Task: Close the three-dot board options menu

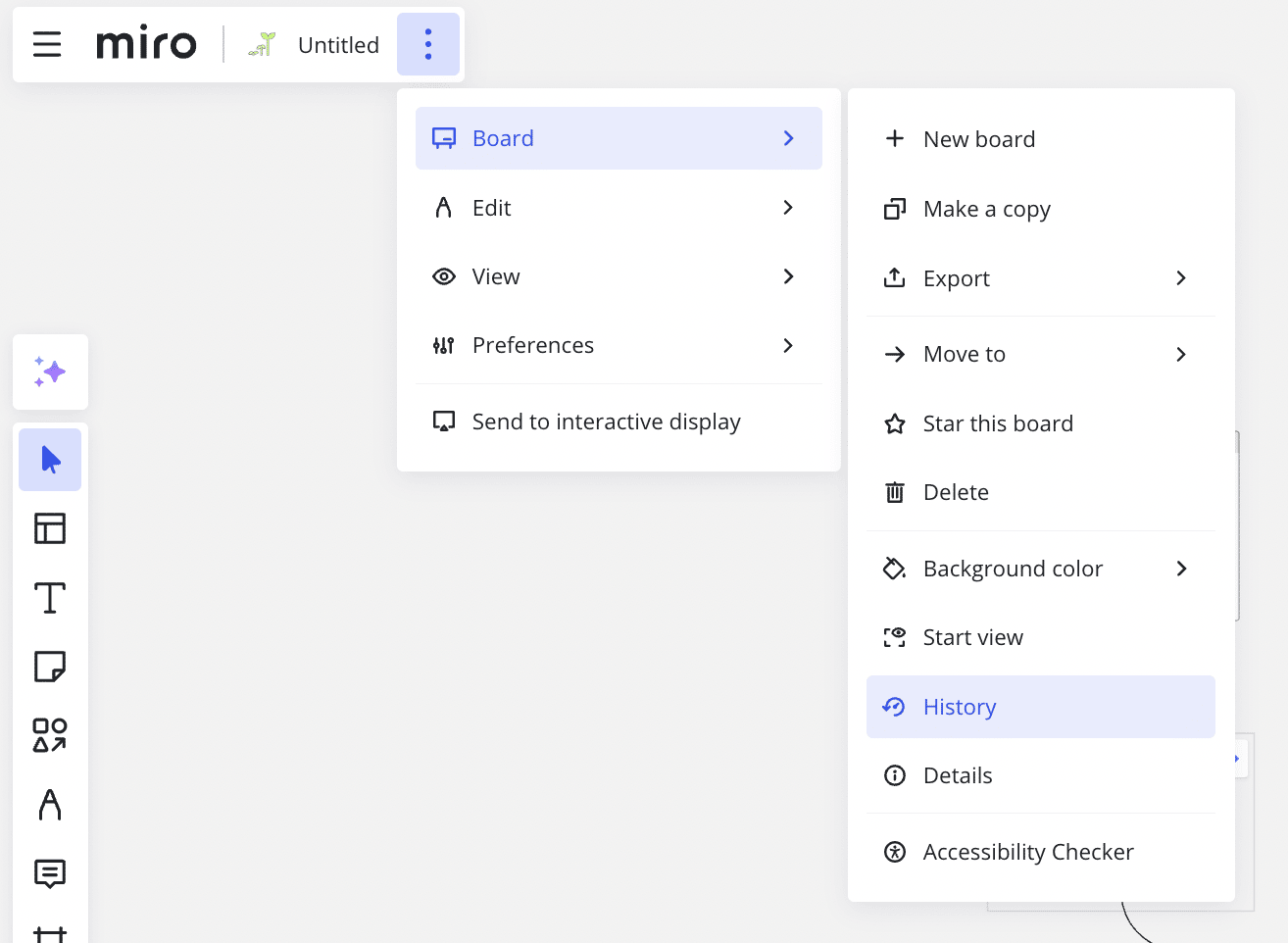Action: pyautogui.click(x=428, y=44)
